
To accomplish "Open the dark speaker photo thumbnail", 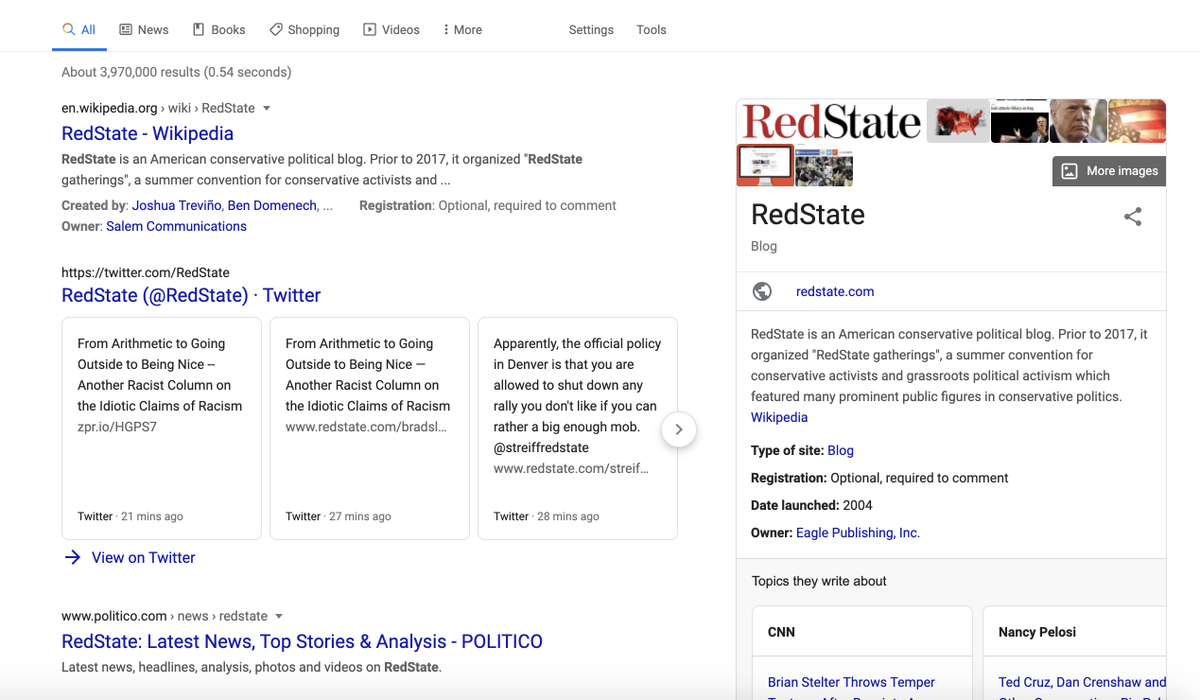I will click(x=1019, y=121).
